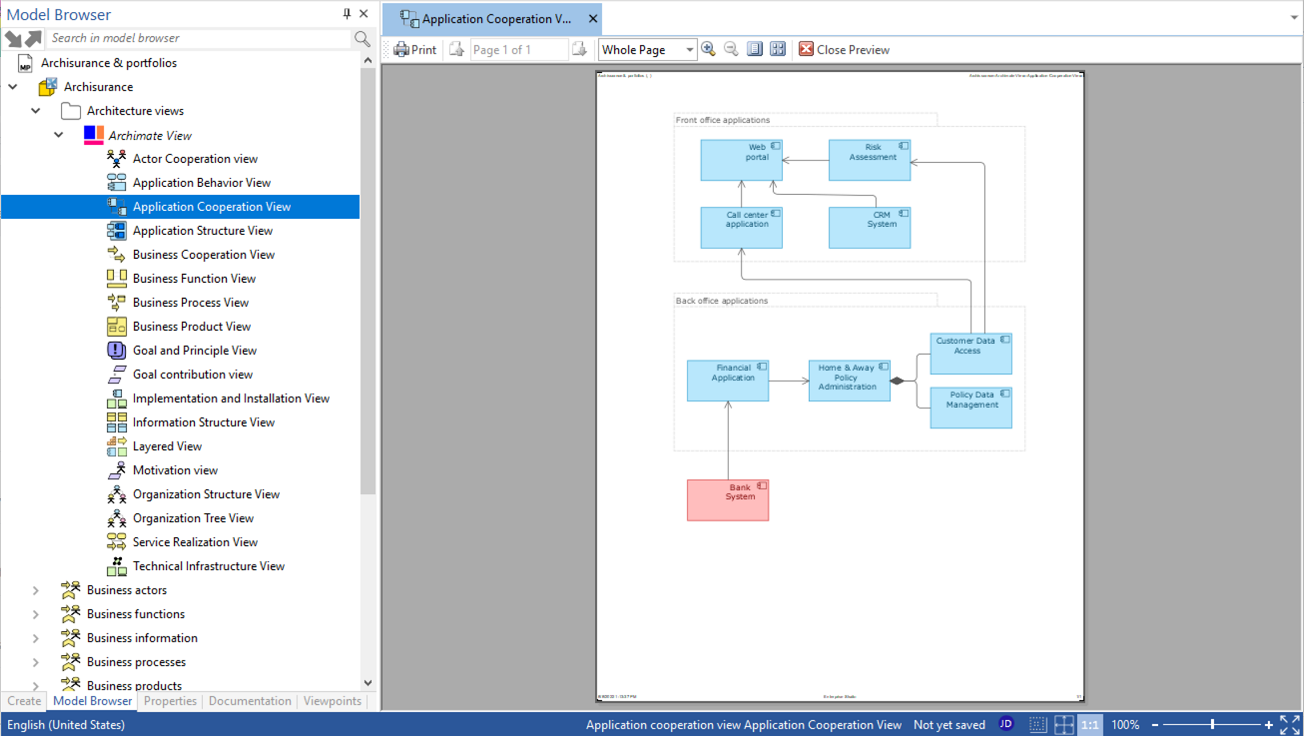Select Business Process View icon
Screen dimensions: 1304x736
[117, 303]
